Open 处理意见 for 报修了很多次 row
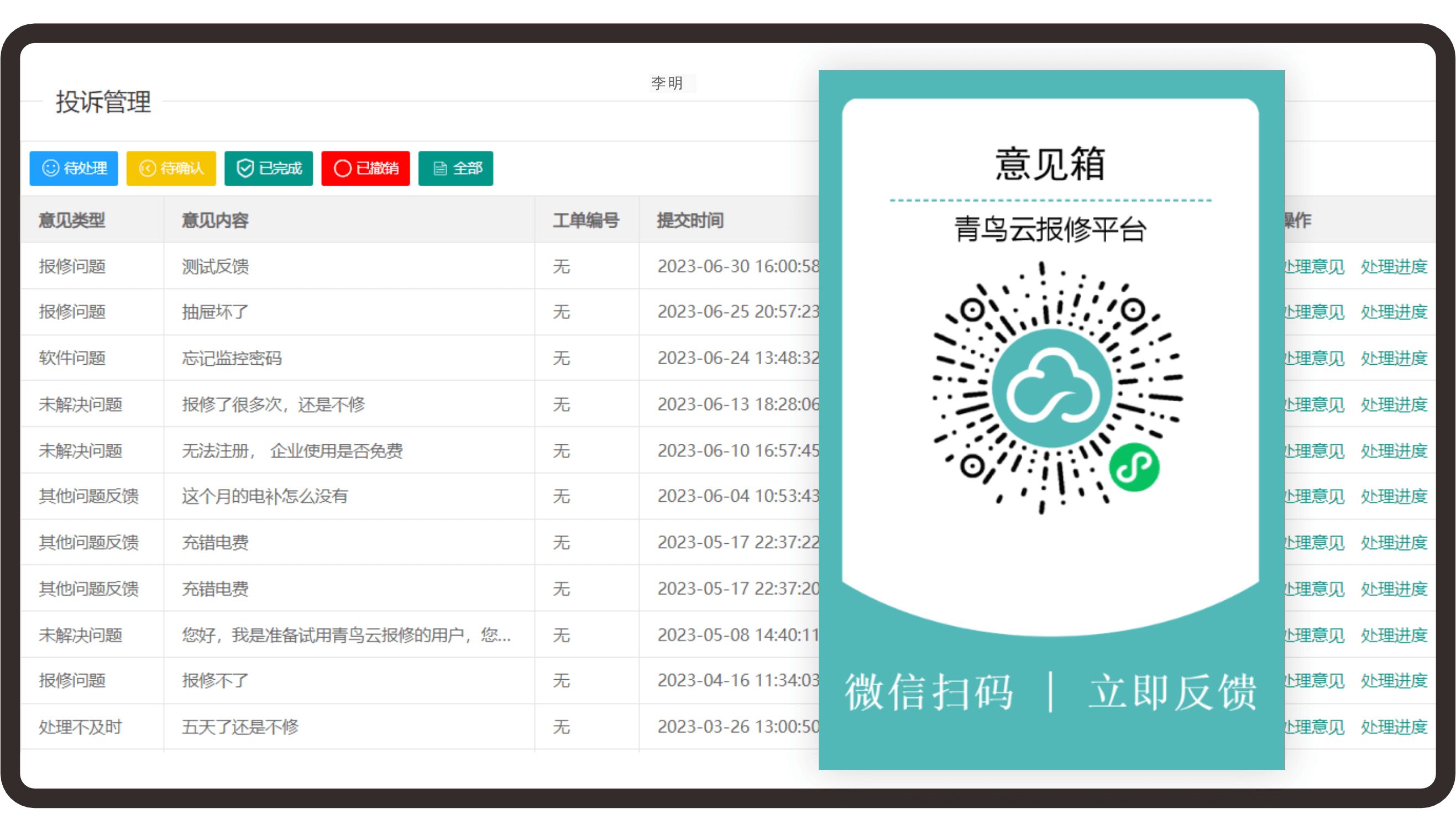 [x=1313, y=405]
